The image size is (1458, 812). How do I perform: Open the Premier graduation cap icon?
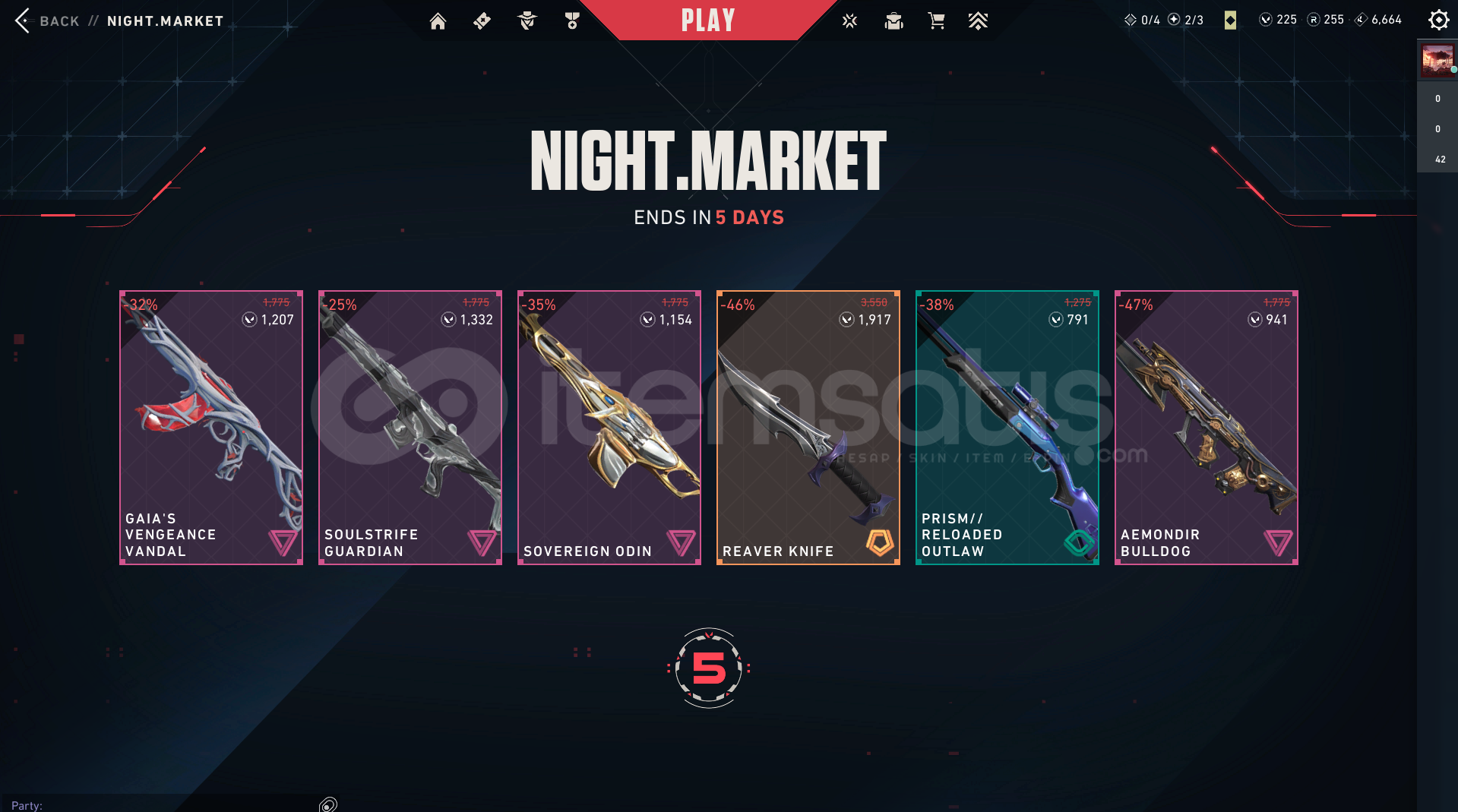tap(893, 21)
